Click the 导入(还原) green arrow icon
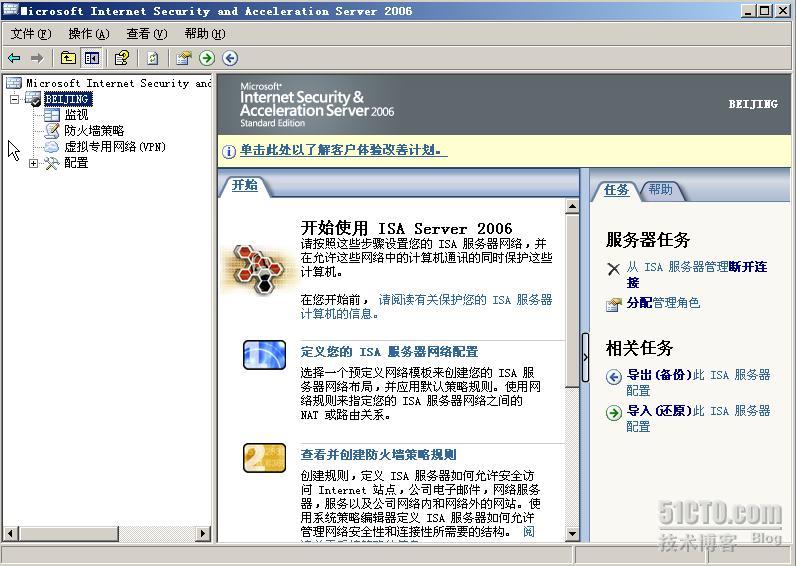Image resolution: width=796 pixels, height=566 pixels. coord(613,413)
